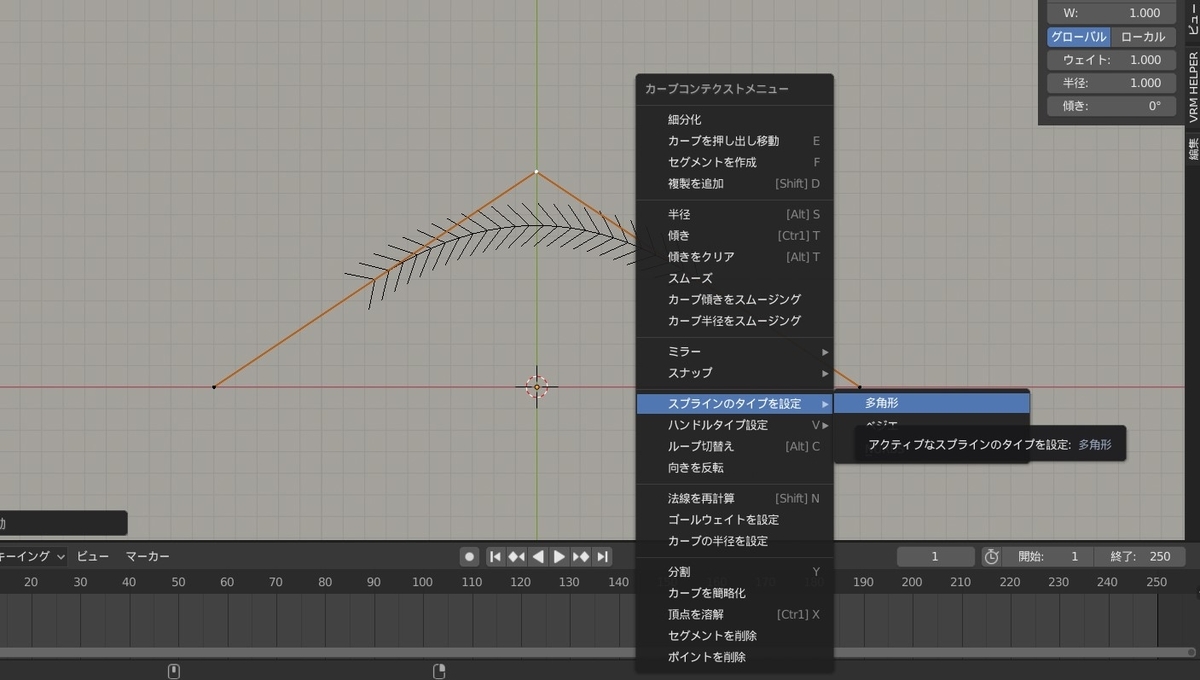Click the W value field
Screen dimensions: 1200x680
pos(1111,13)
